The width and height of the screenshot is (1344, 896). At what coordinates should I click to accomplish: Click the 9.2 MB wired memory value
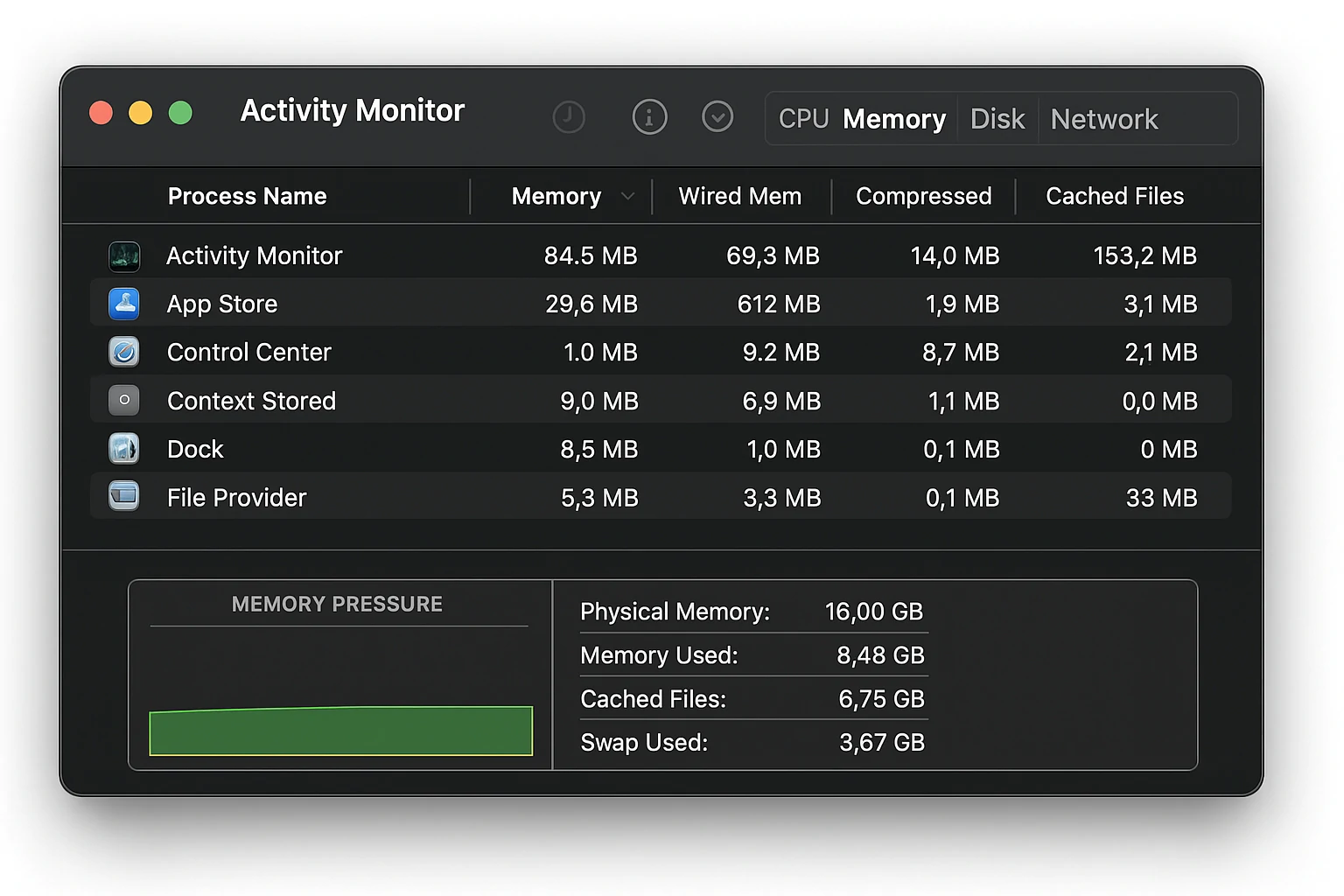(781, 352)
